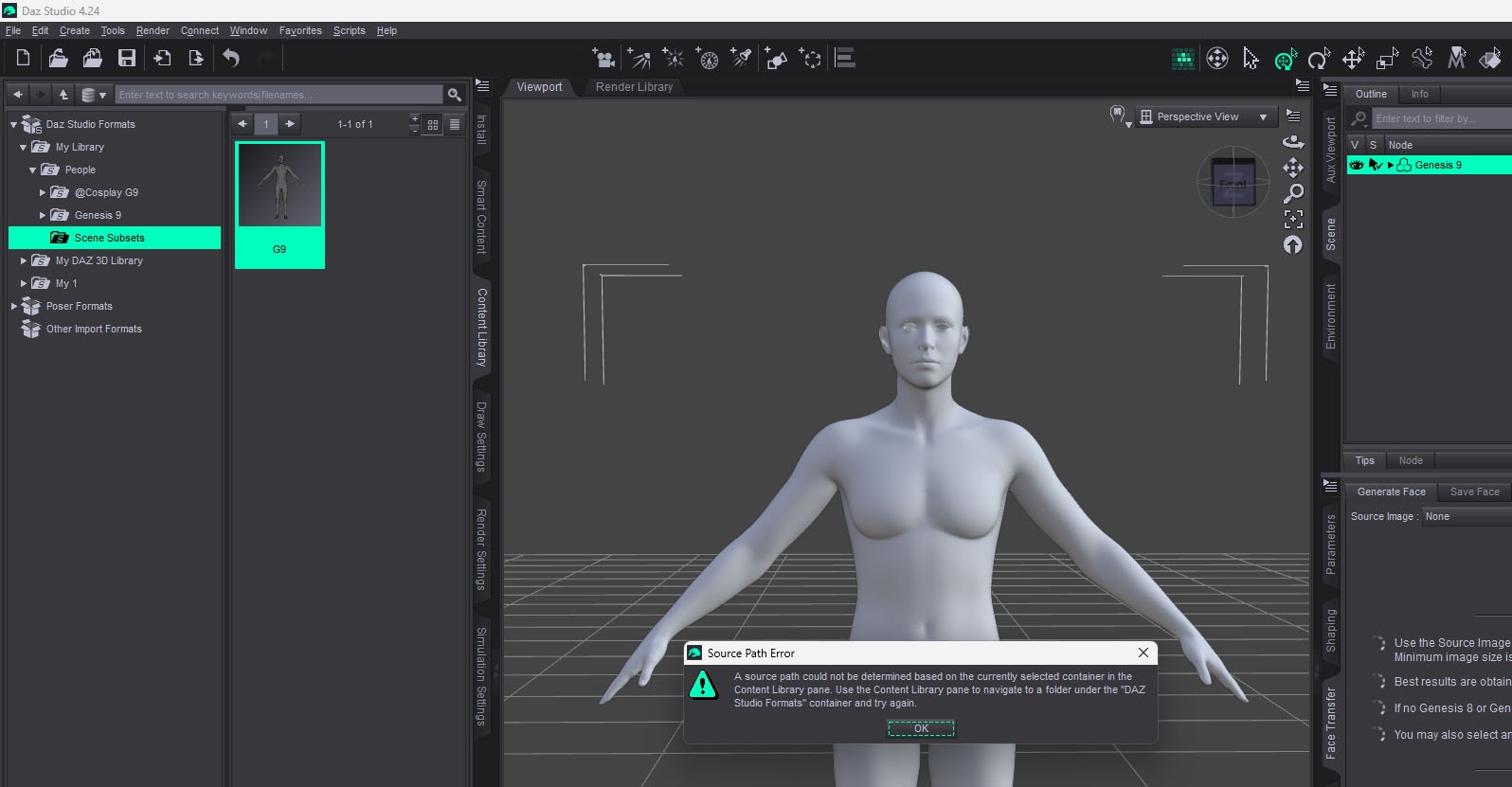1512x787 pixels.
Task: Create a new point light
Action: pyautogui.click(x=673, y=59)
